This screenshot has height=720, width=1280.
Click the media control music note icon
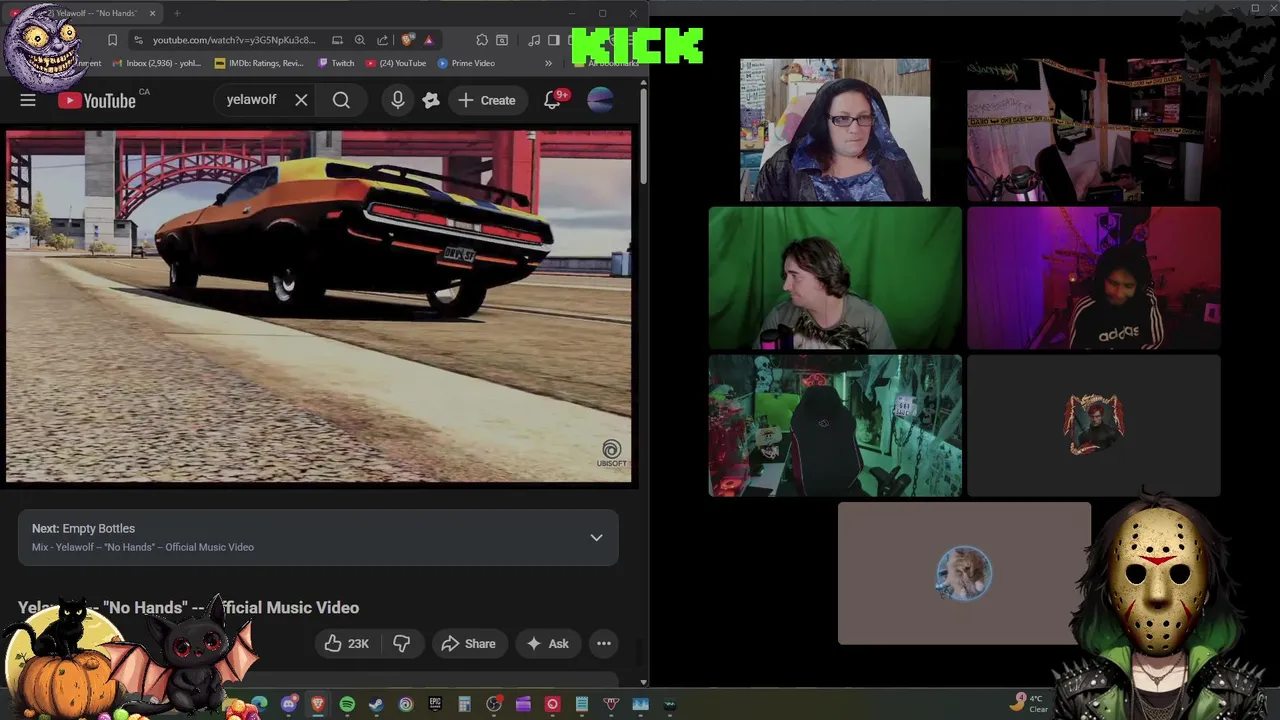[x=534, y=40]
